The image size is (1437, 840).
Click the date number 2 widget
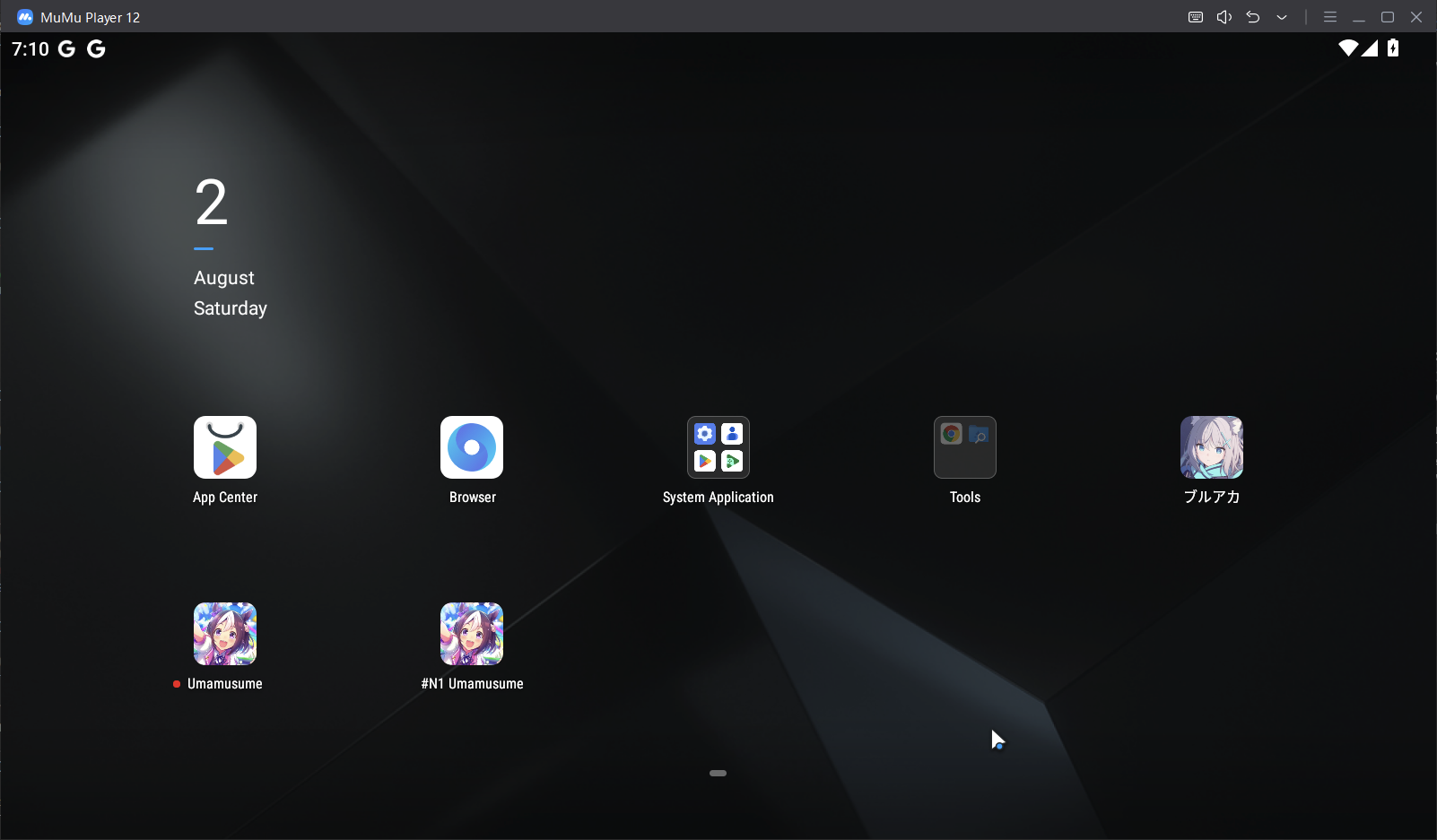pos(212,203)
